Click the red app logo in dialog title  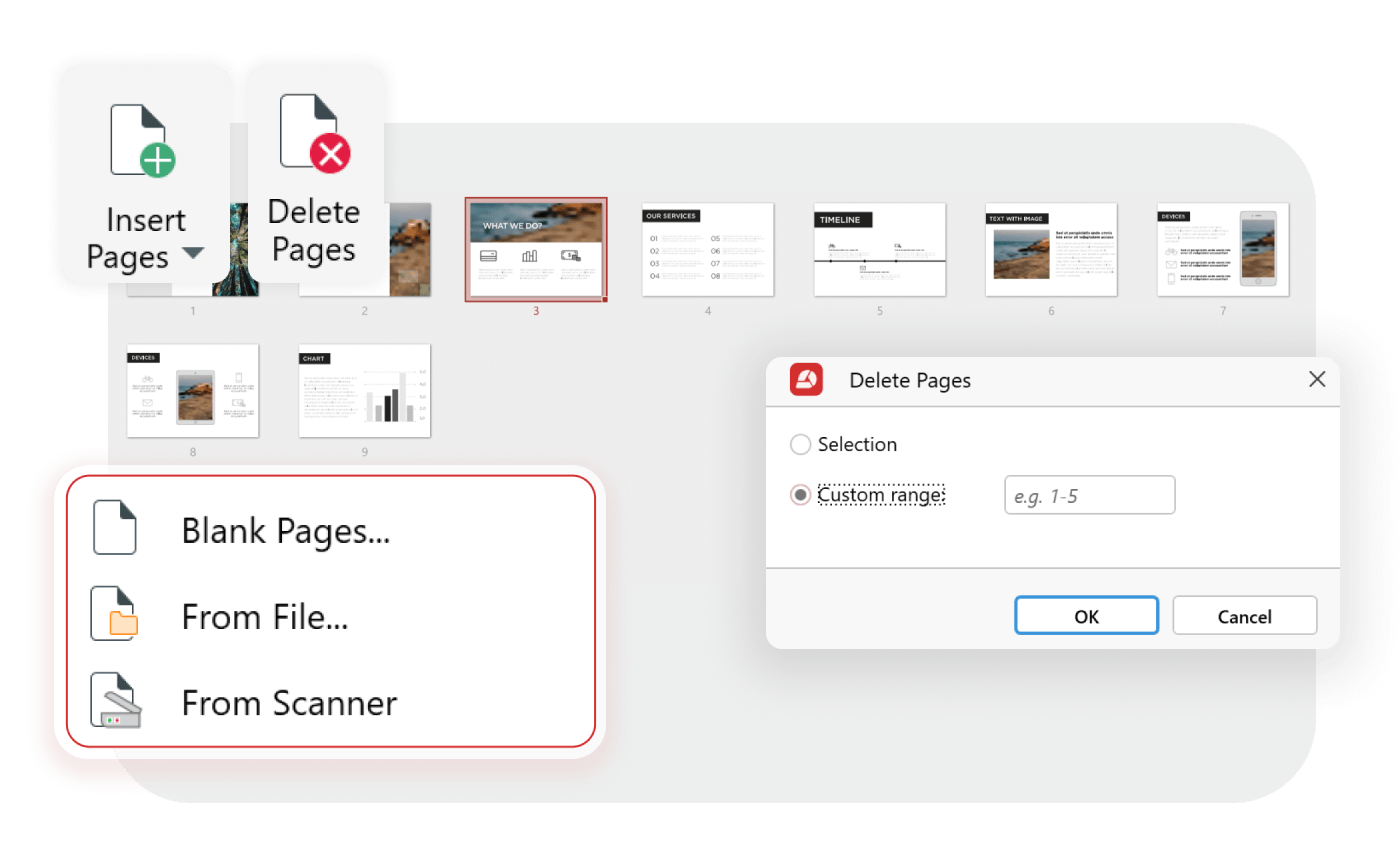coord(806,380)
